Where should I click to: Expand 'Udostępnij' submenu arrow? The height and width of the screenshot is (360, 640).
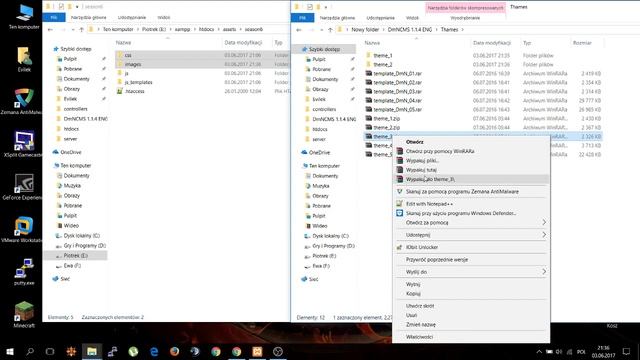pos(544,235)
